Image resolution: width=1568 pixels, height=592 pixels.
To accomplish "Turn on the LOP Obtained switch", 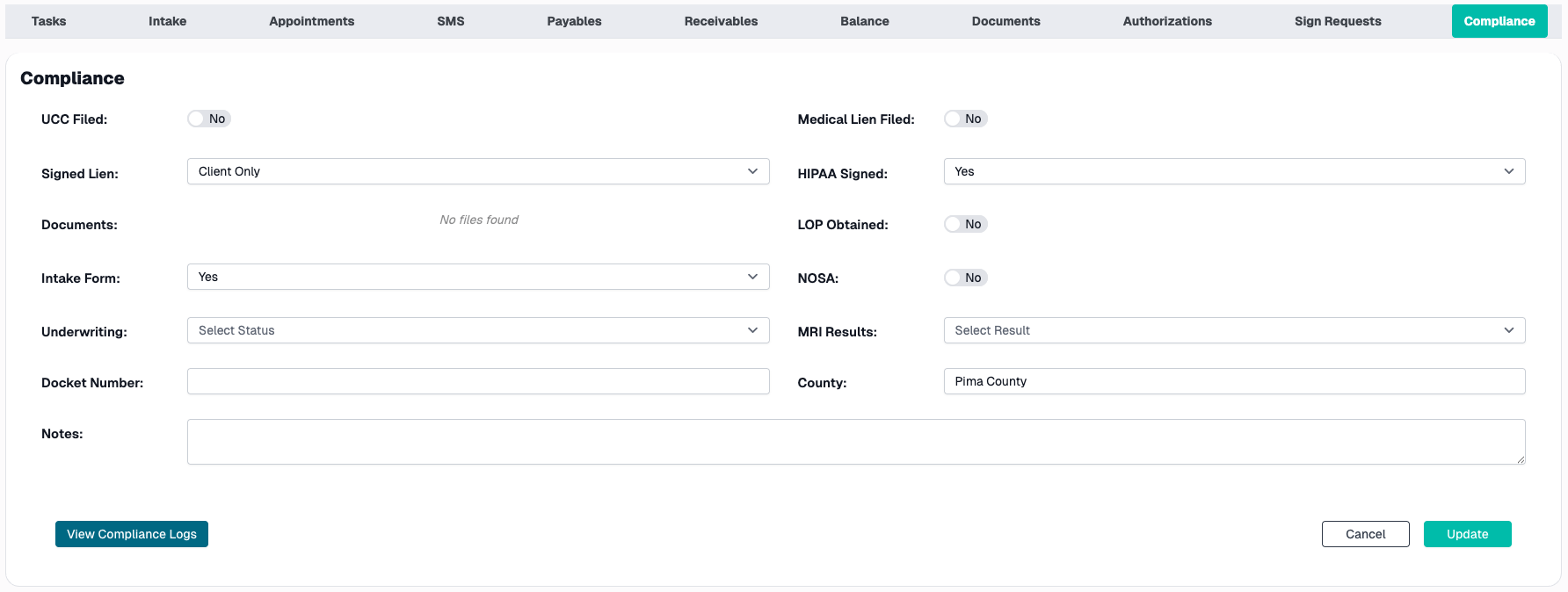I will pos(965,224).
